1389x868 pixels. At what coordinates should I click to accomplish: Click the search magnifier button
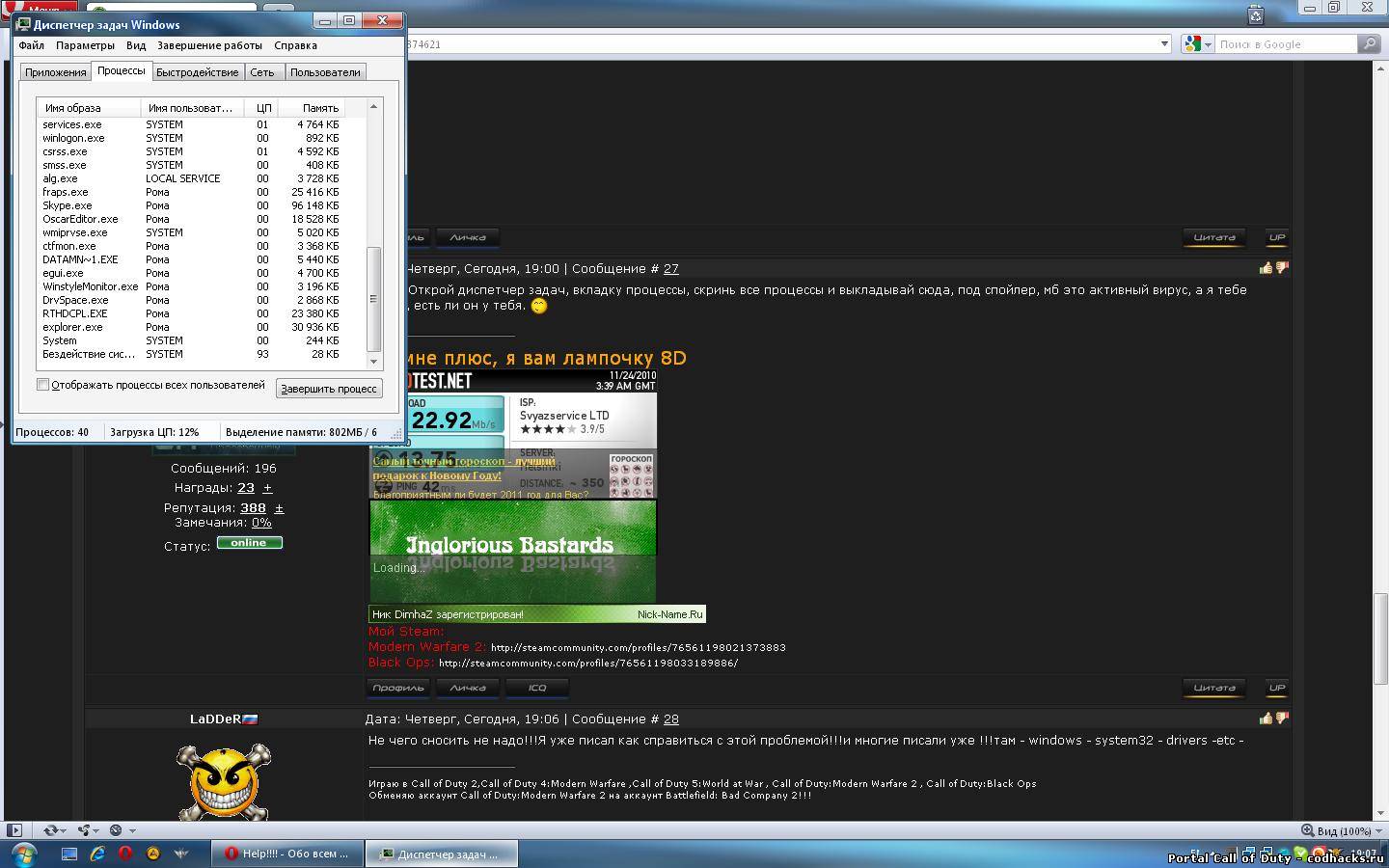[x=1368, y=43]
